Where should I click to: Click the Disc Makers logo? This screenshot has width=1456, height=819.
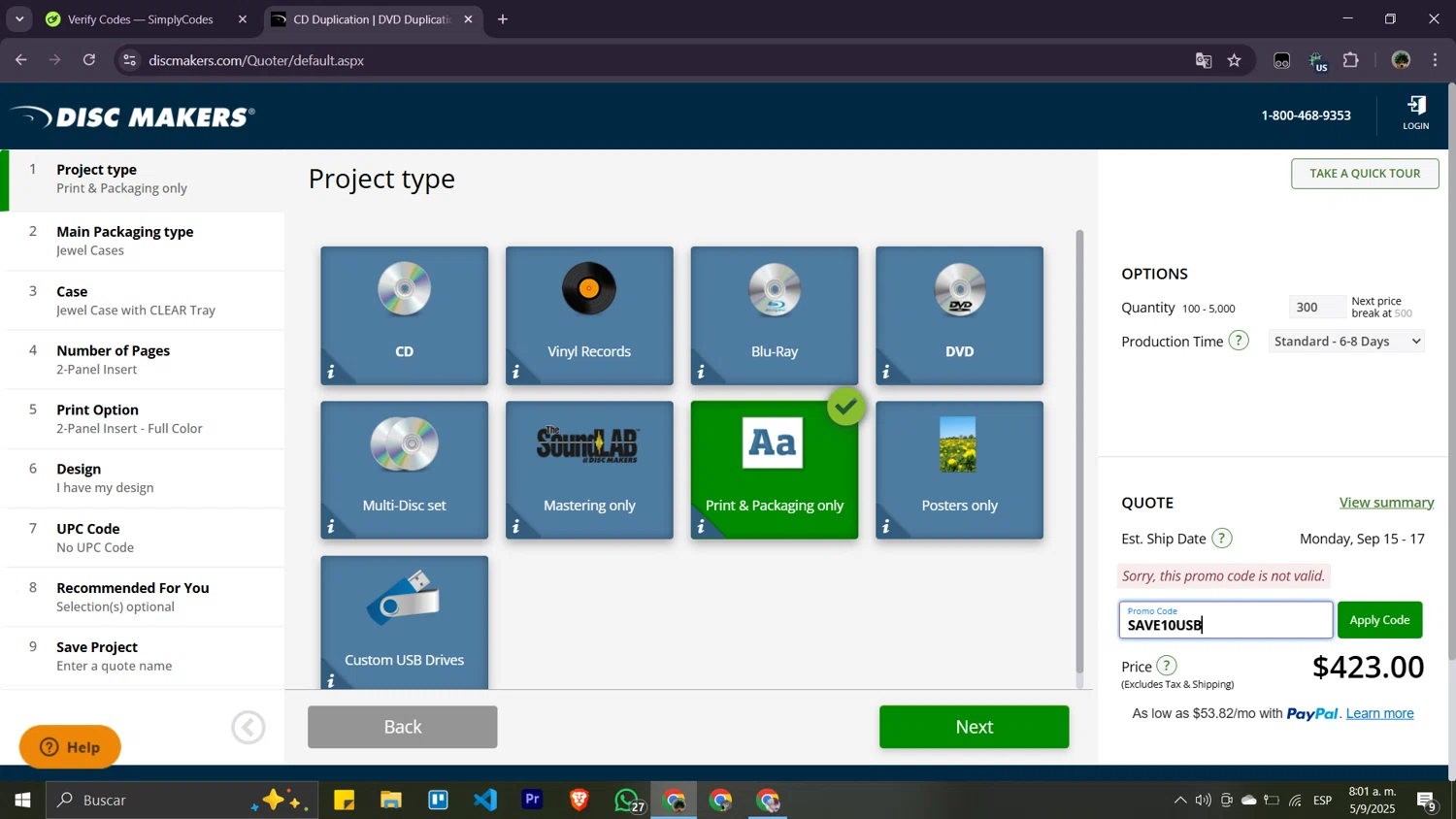click(133, 116)
